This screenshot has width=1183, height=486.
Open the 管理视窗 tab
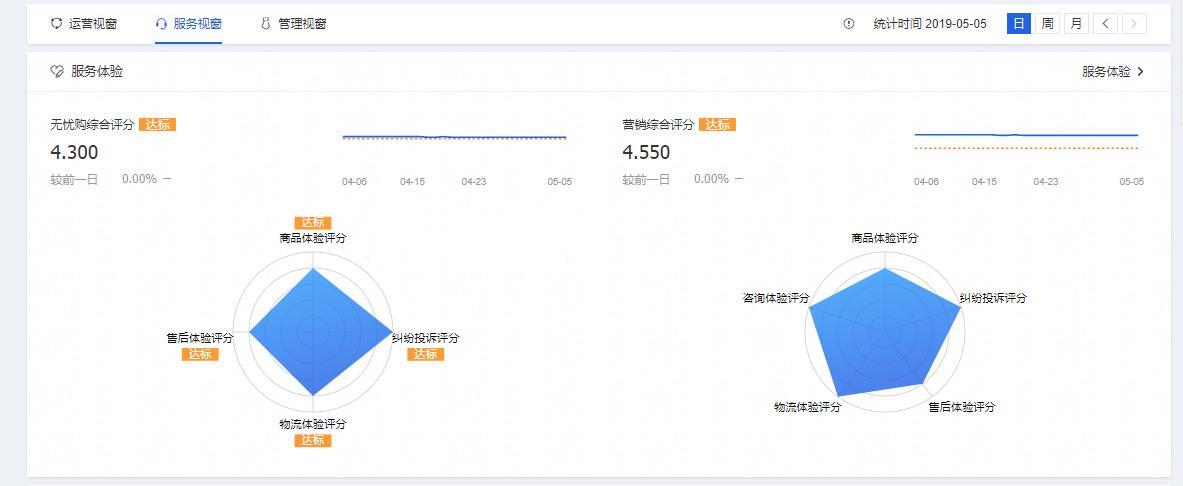[293, 23]
